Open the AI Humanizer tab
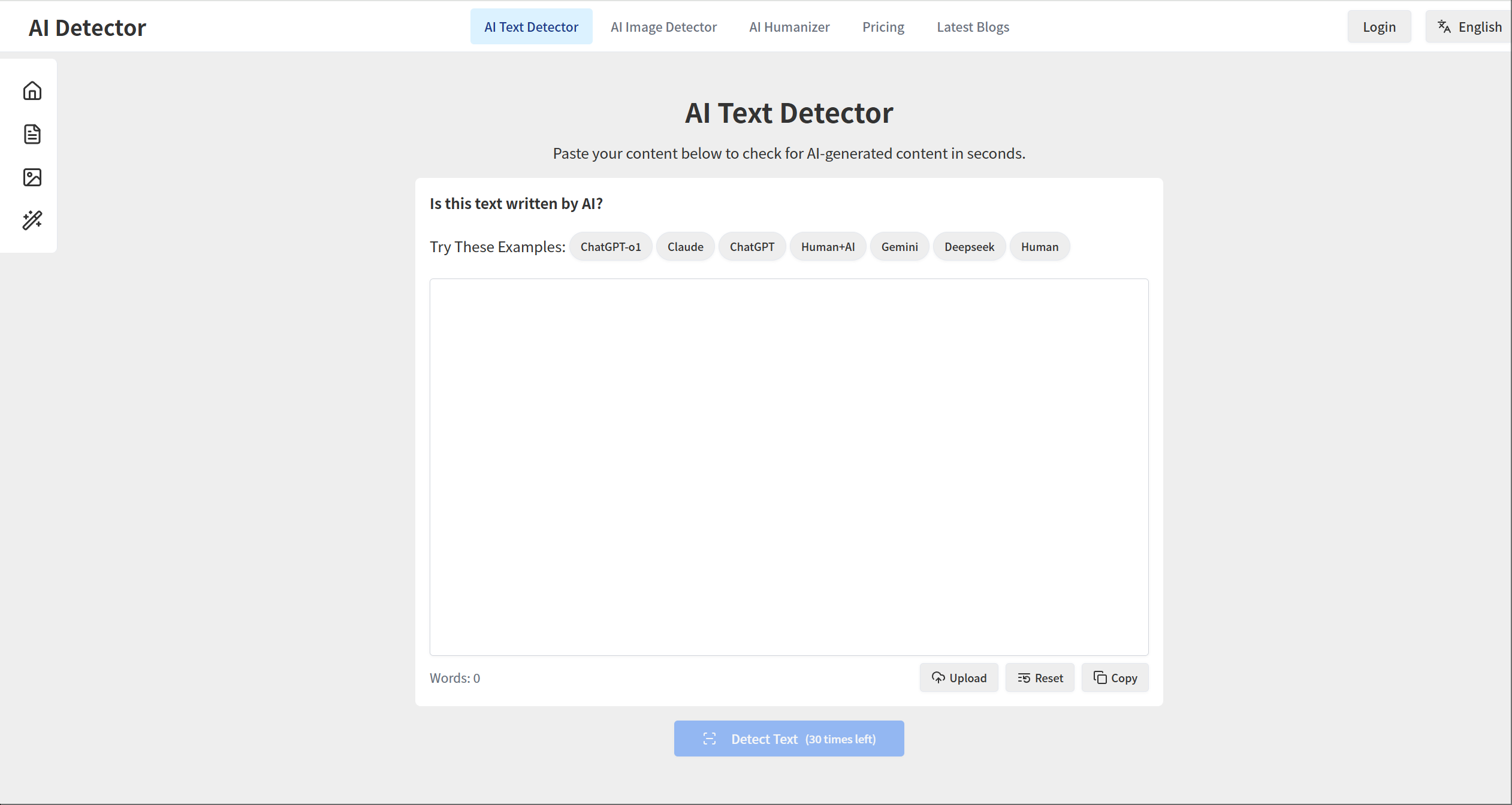Viewport: 1512px width, 805px height. pyautogui.click(x=789, y=27)
